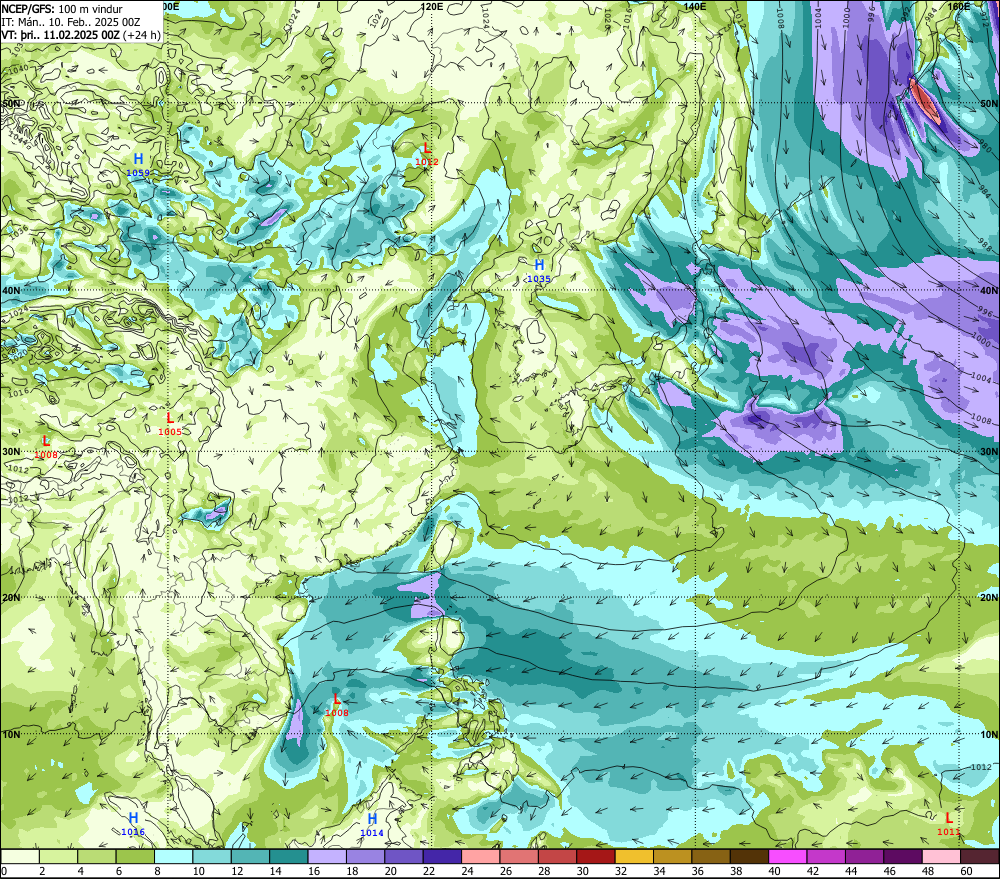The image size is (1000, 879).
Task: Pick the light pink 24–26 legend swatch
Action: click(480, 856)
